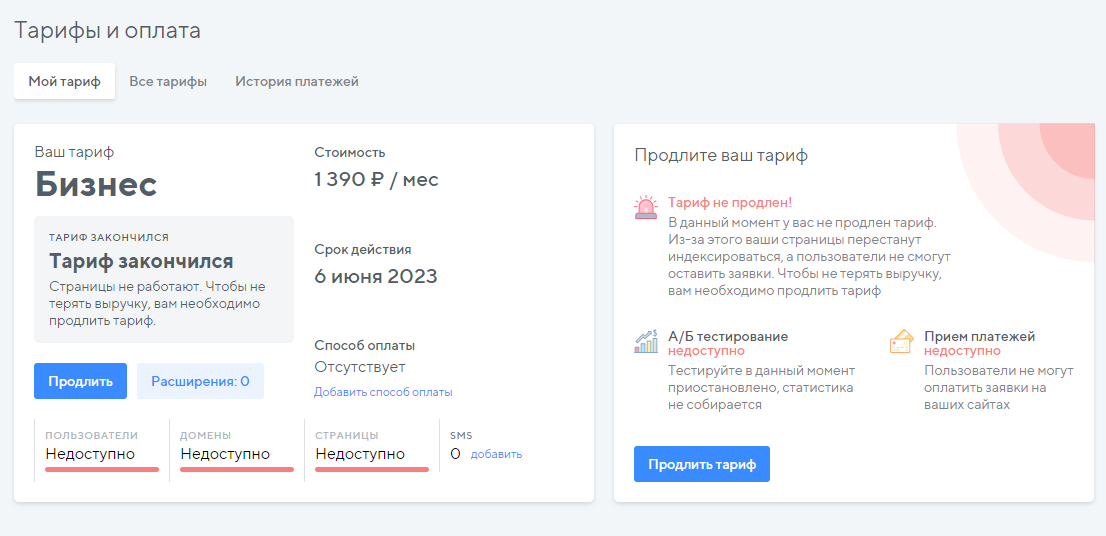
Task: Click the Тариф не продлен! warning heading
Action: tap(730, 202)
